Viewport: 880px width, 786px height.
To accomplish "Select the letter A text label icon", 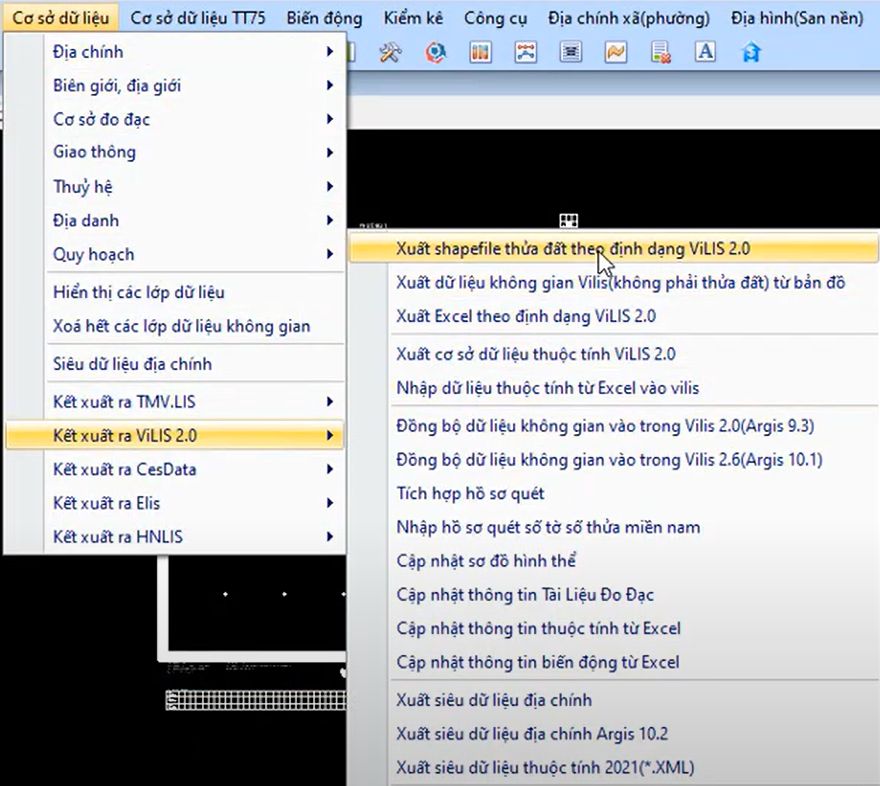I will [x=705, y=52].
